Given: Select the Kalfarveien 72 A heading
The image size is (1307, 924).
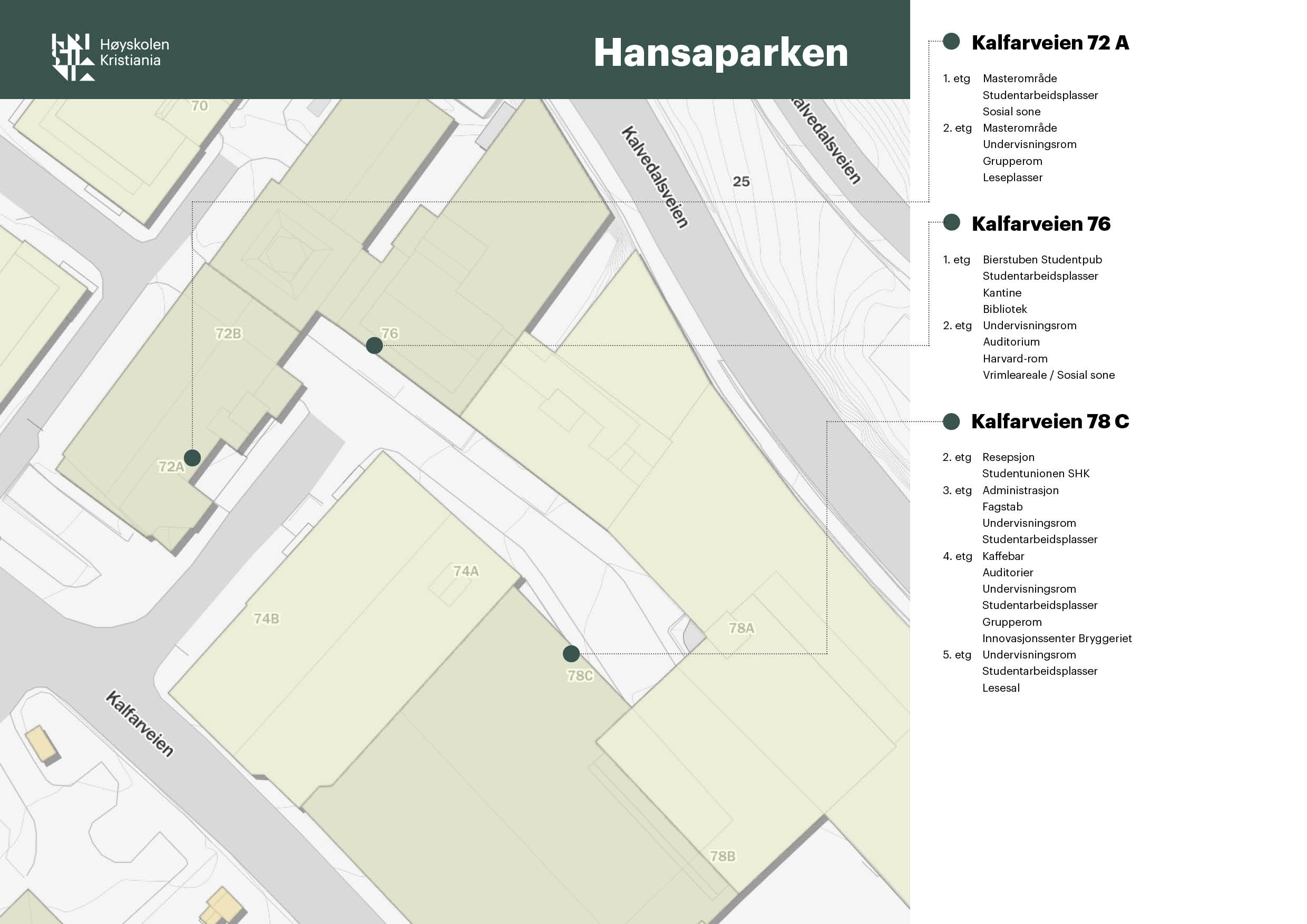Looking at the screenshot, I should coord(1050,43).
